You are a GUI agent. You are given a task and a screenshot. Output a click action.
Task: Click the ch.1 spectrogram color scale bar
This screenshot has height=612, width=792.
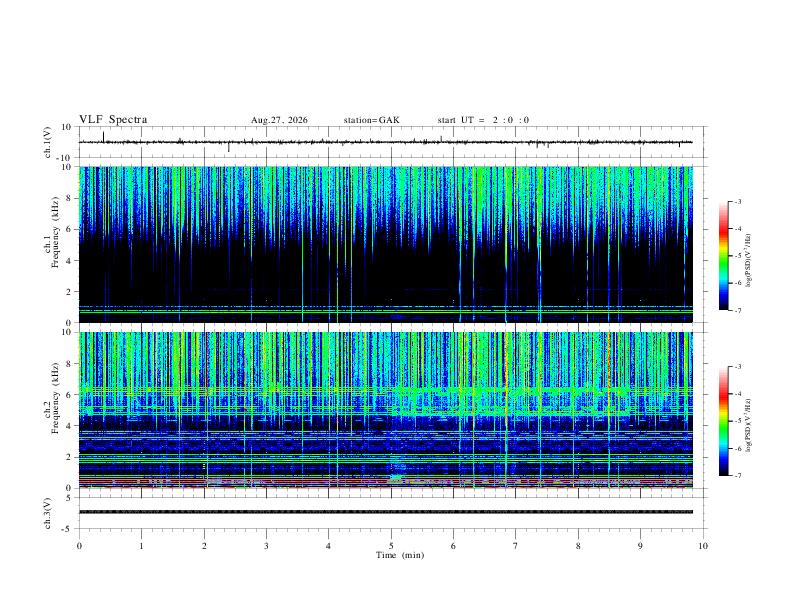[x=723, y=255]
